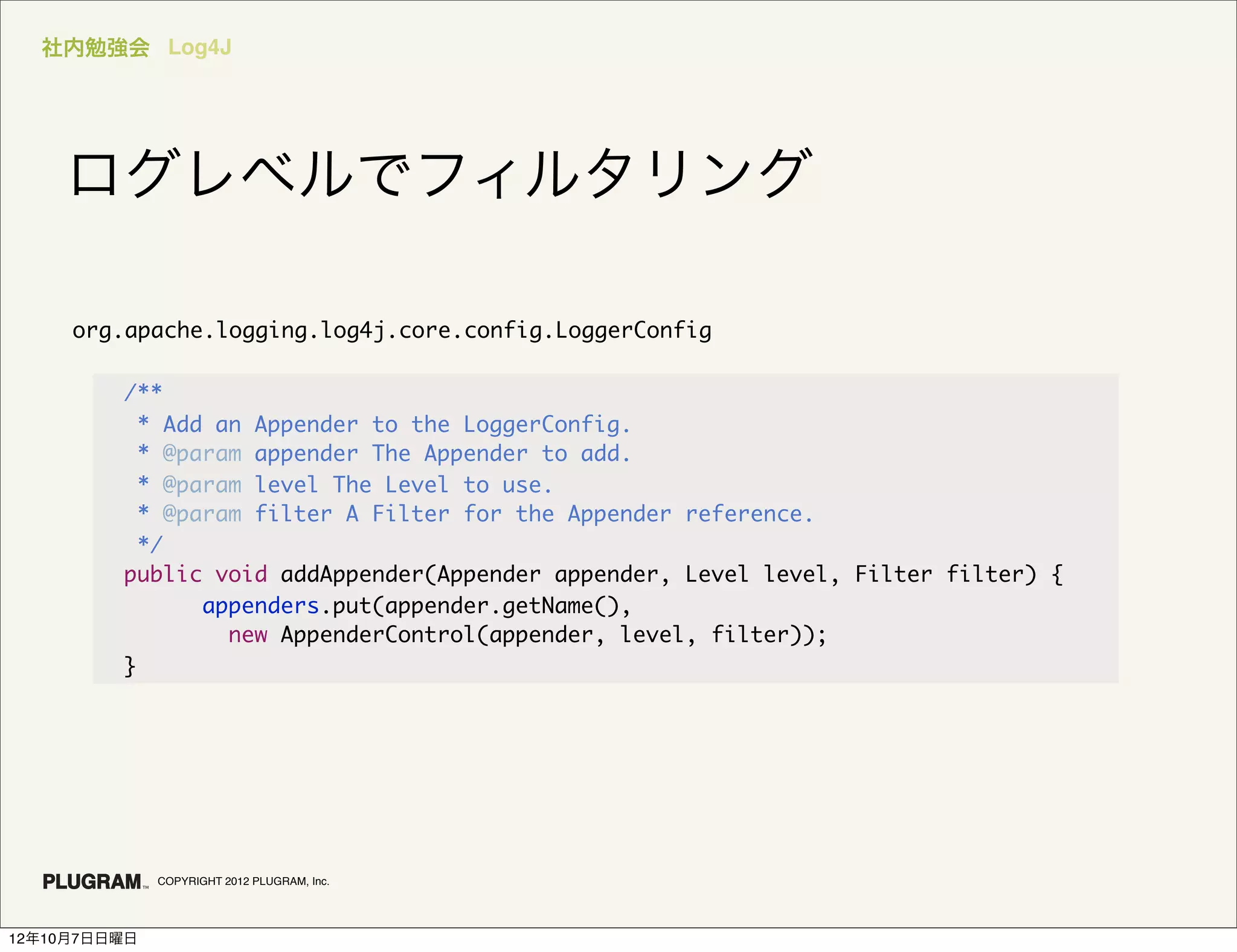Click the '@param level The Level to use.' line
This screenshot has height=952, width=1237.
(x=345, y=485)
